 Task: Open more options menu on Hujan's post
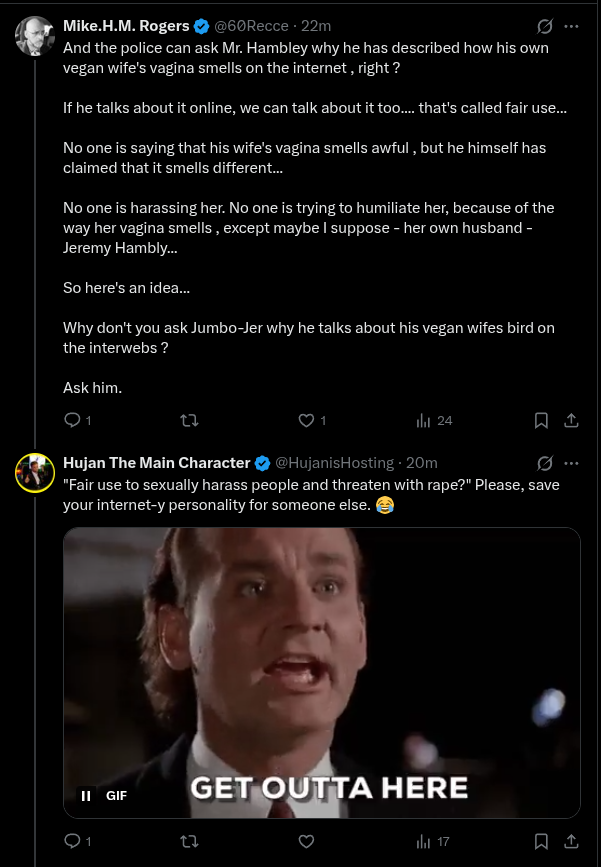[571, 463]
